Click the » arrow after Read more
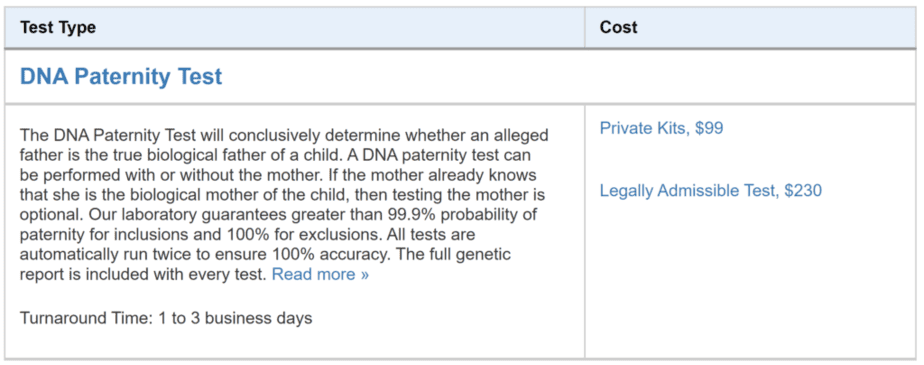 [x=364, y=275]
